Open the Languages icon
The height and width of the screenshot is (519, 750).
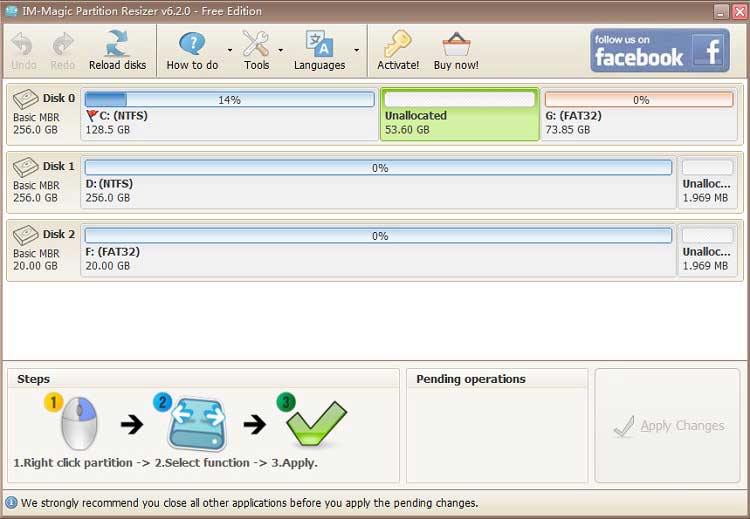coord(320,44)
